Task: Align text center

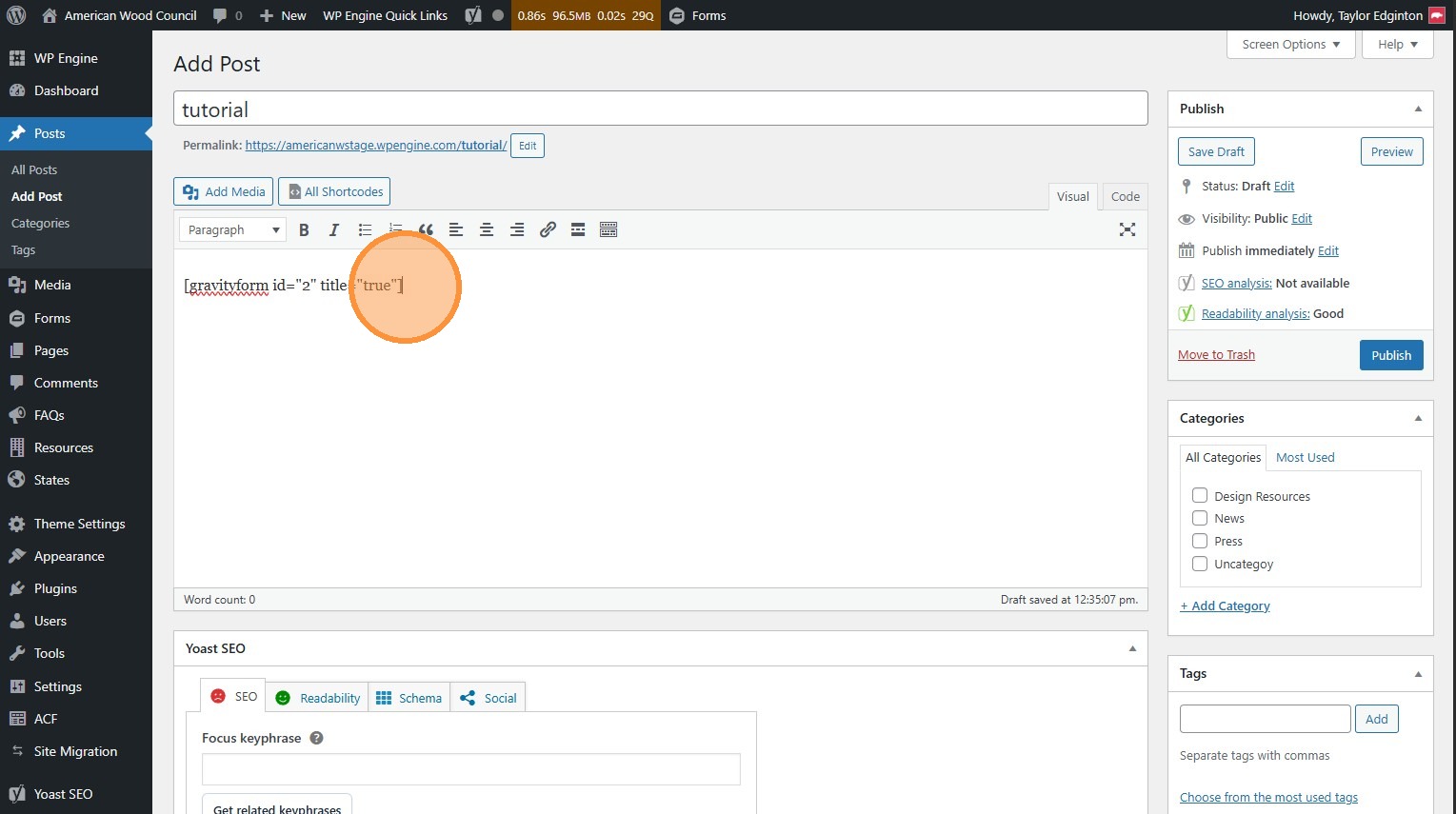Action: (487, 229)
